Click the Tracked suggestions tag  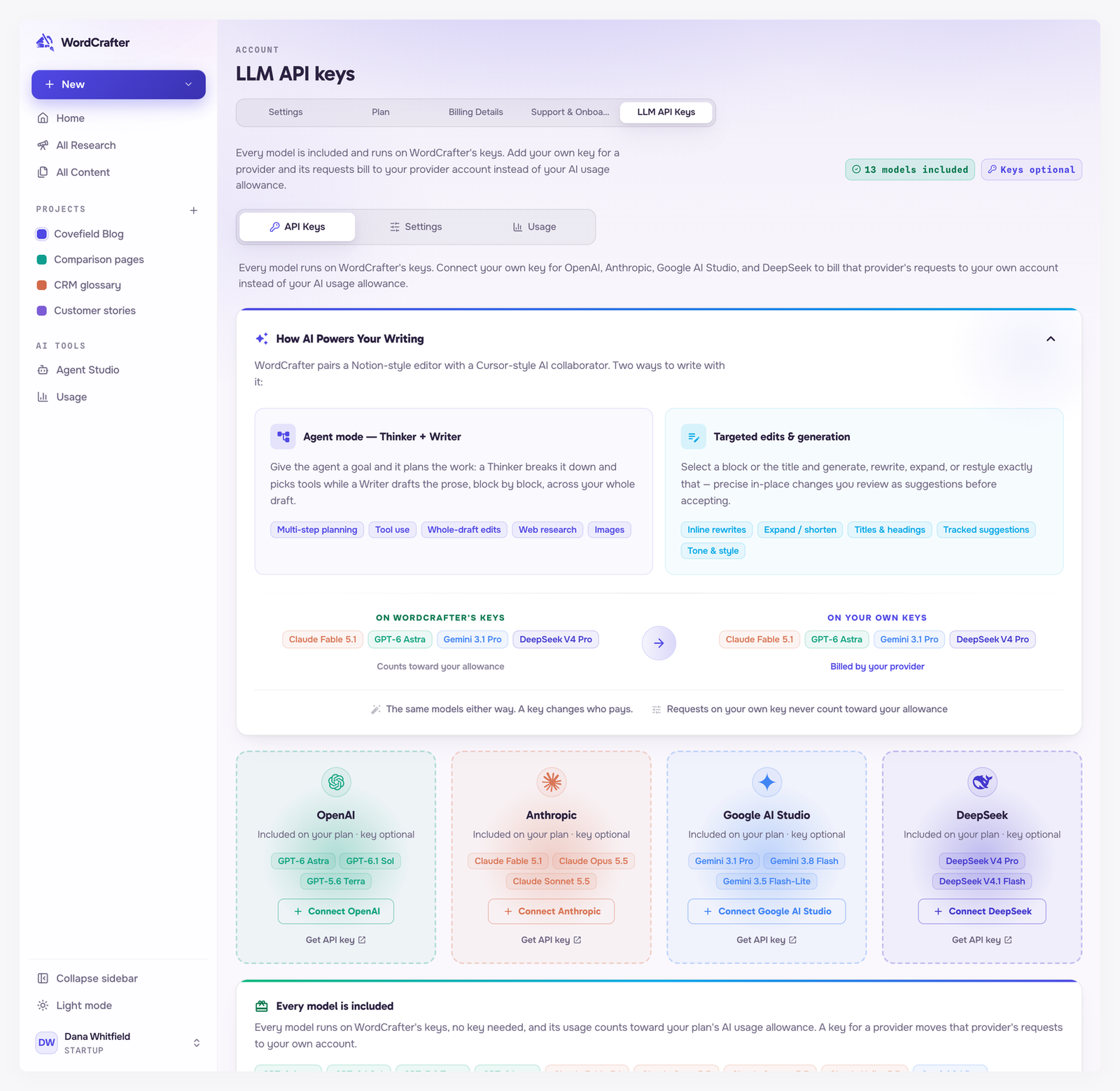tap(986, 529)
